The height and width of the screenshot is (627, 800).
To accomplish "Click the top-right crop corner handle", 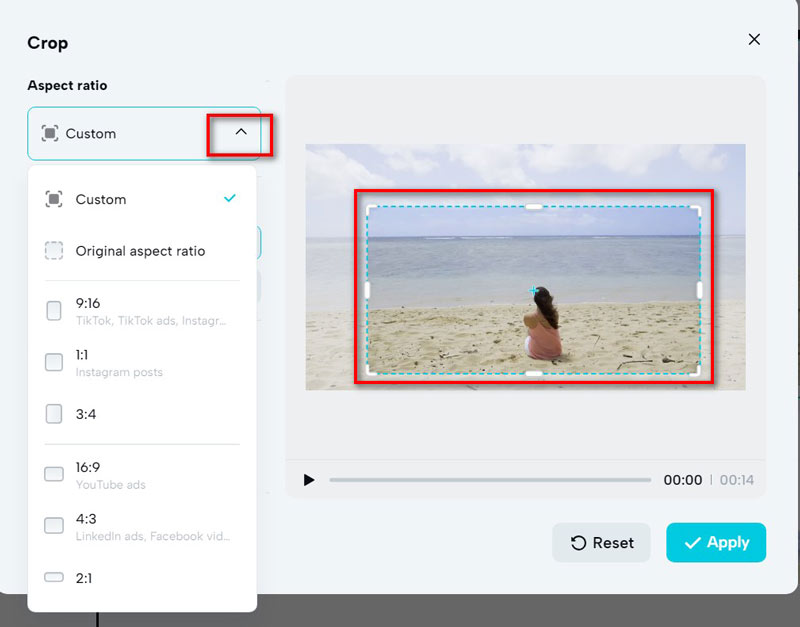I will click(x=696, y=209).
